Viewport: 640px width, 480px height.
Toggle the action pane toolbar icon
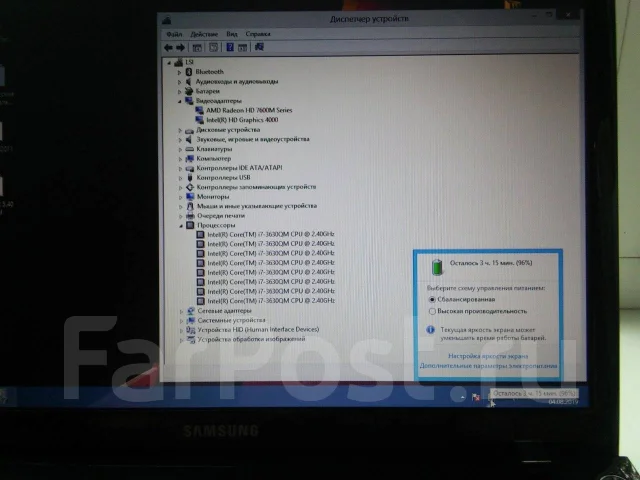242,47
